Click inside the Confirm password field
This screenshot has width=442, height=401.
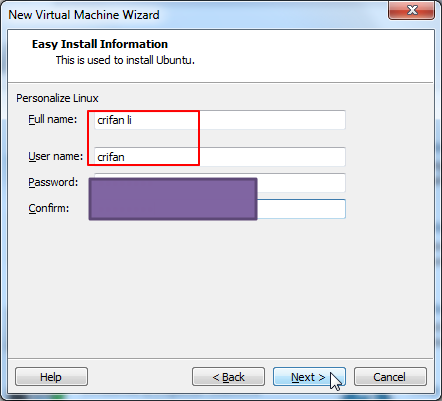[x=301, y=209]
